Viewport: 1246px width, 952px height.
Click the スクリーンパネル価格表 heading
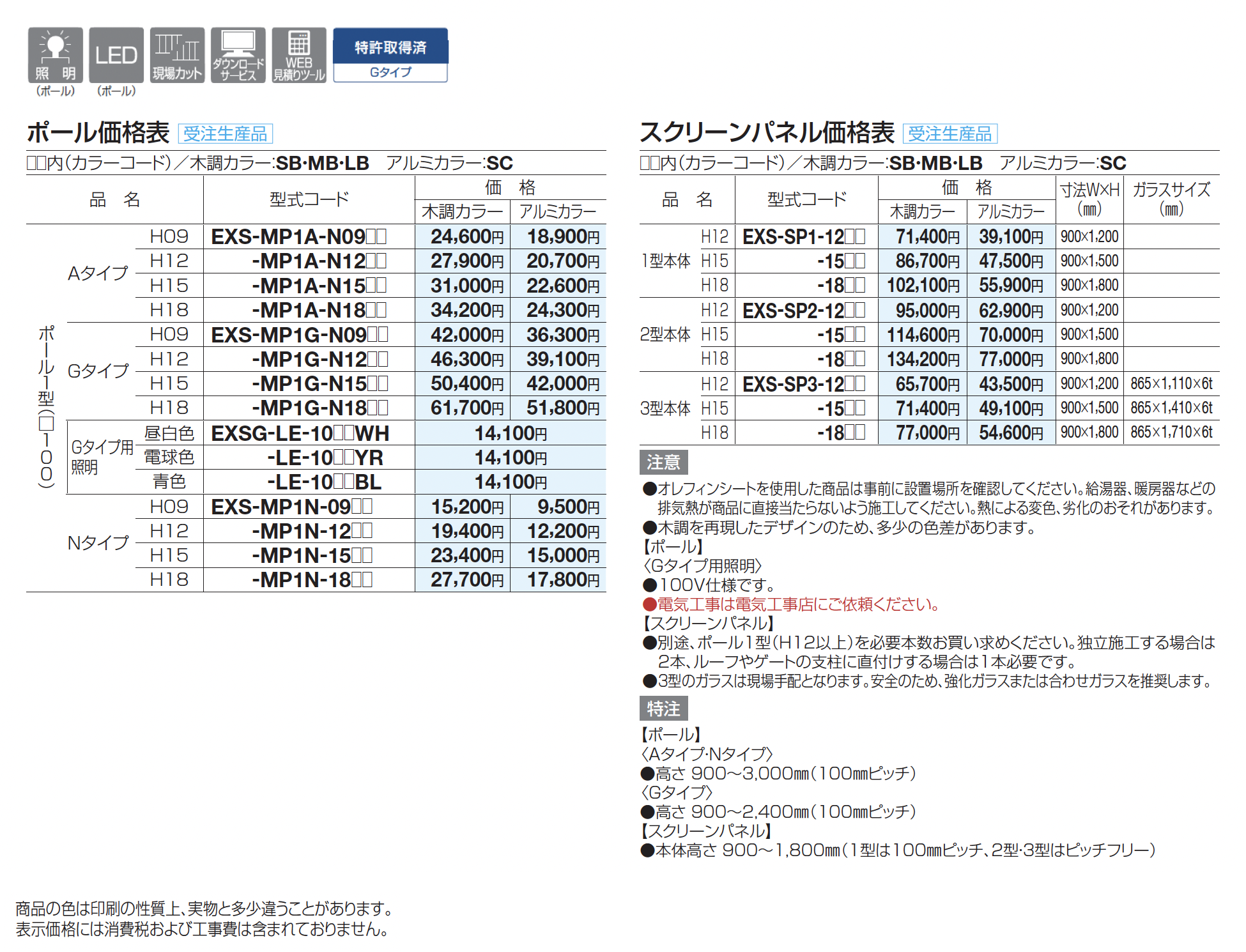coord(767,133)
